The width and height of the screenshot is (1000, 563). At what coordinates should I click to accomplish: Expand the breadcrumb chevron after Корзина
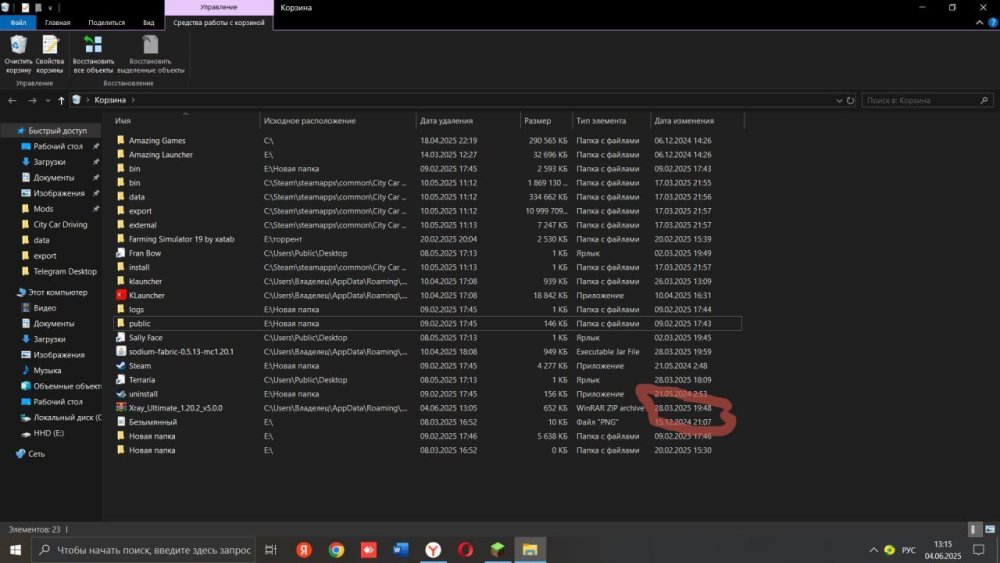point(133,99)
